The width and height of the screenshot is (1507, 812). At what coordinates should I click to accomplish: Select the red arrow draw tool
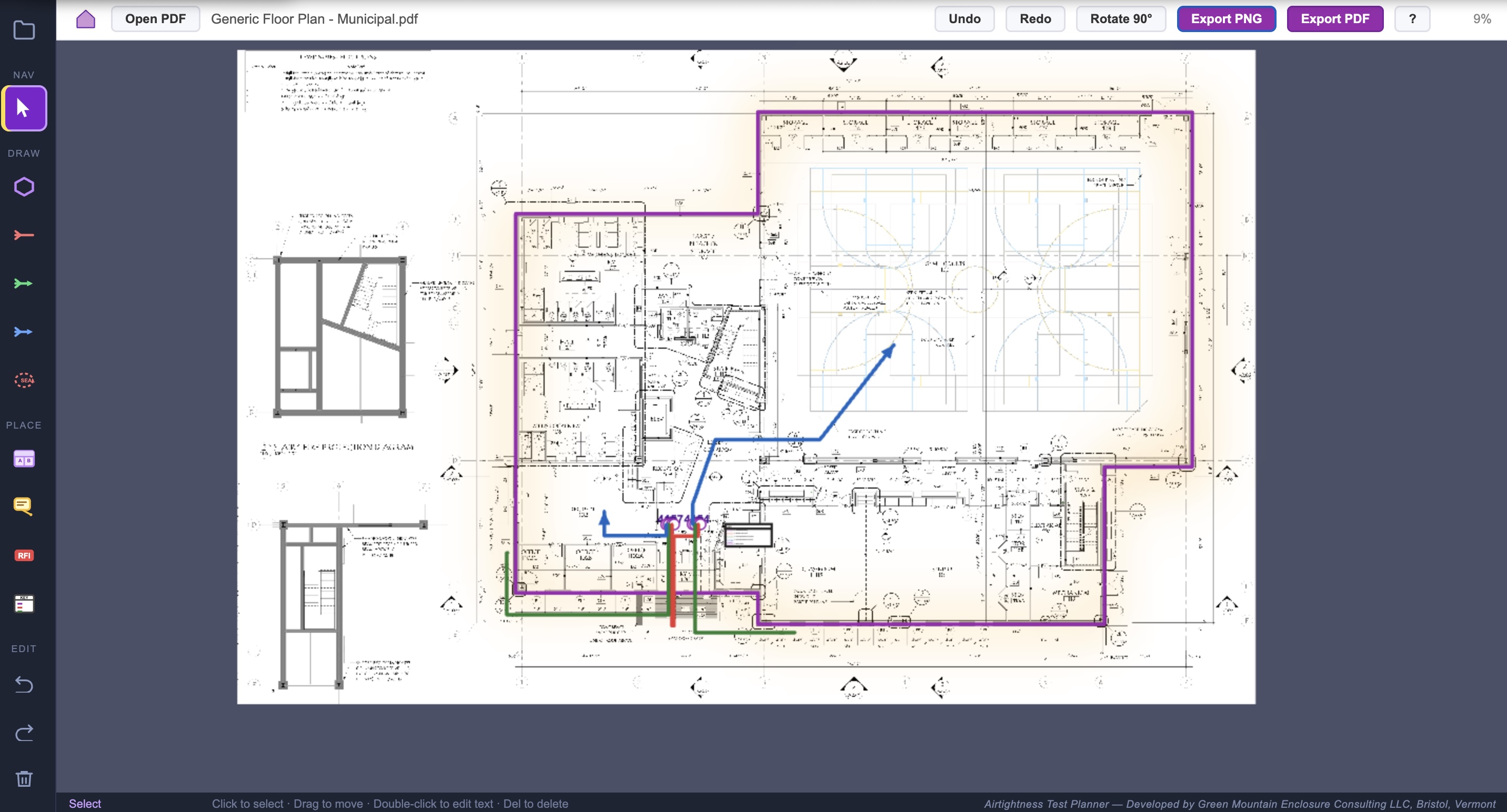(x=24, y=235)
